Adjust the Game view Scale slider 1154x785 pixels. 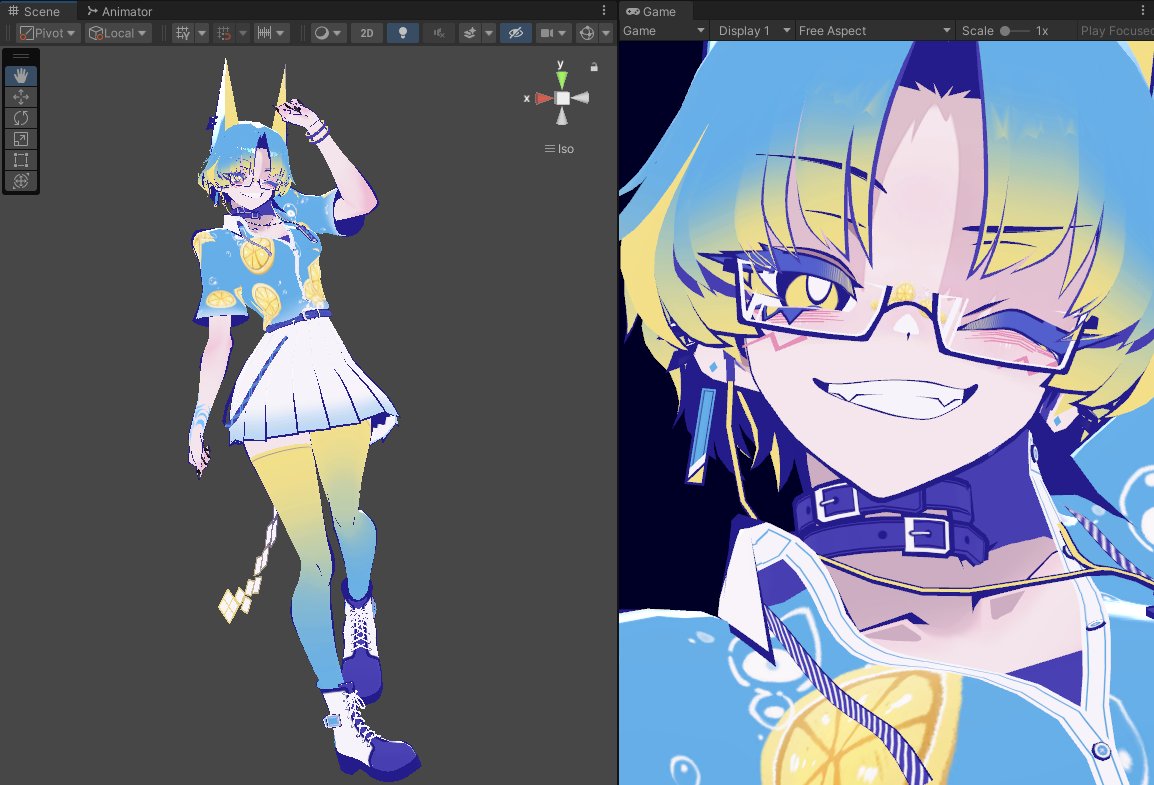[x=1014, y=31]
